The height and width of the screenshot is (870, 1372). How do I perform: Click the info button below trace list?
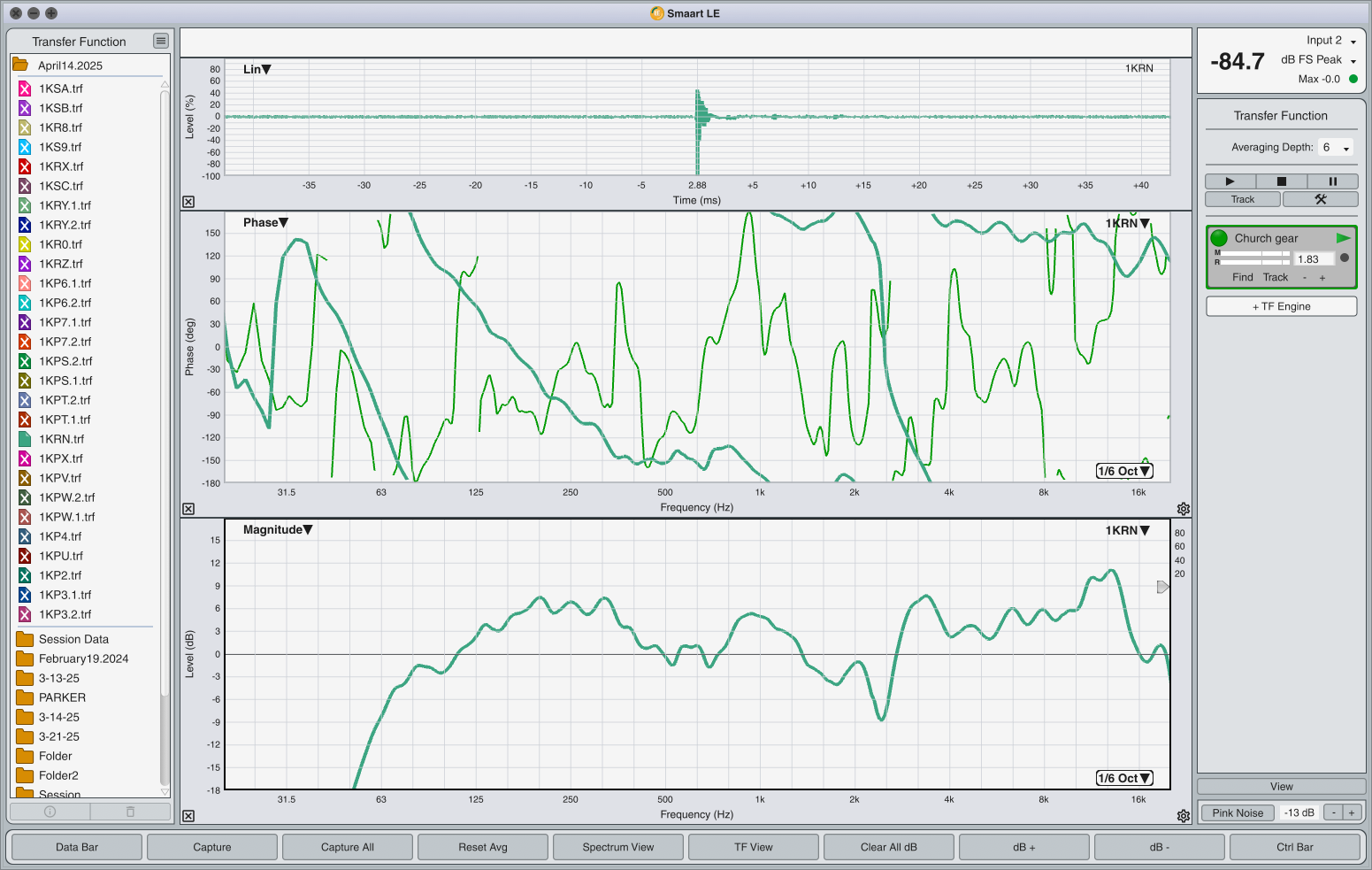click(50, 812)
